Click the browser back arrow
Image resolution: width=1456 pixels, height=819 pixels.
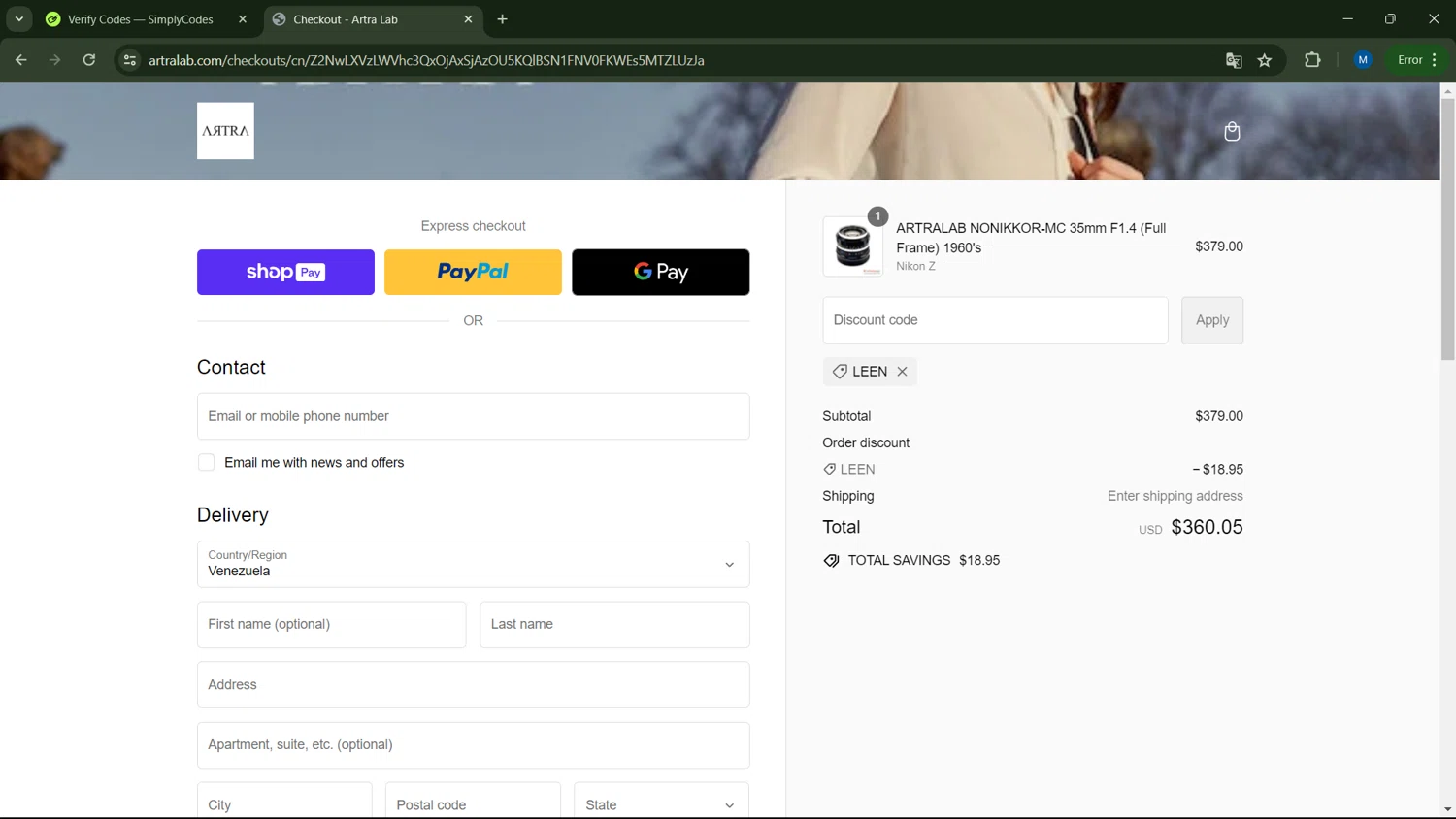21,60
